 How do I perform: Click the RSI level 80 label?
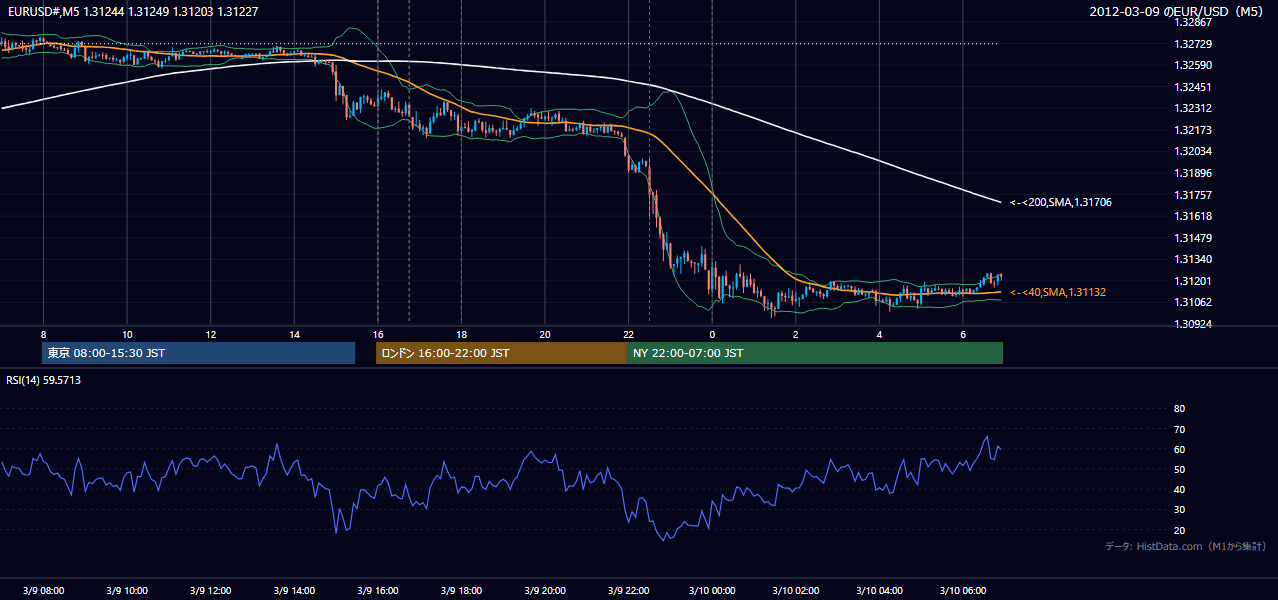click(x=1179, y=409)
